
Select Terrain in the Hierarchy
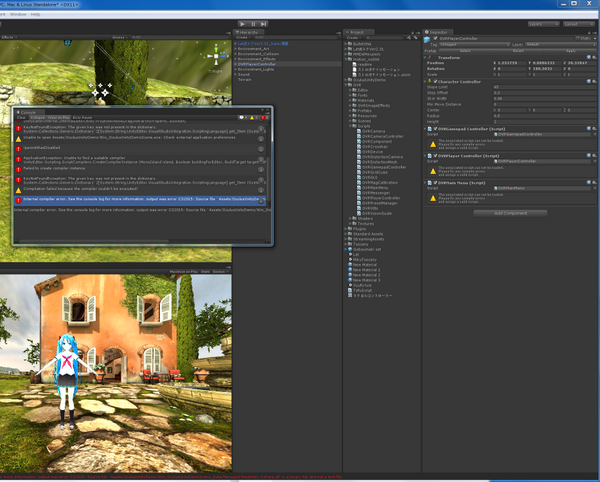tap(245, 80)
